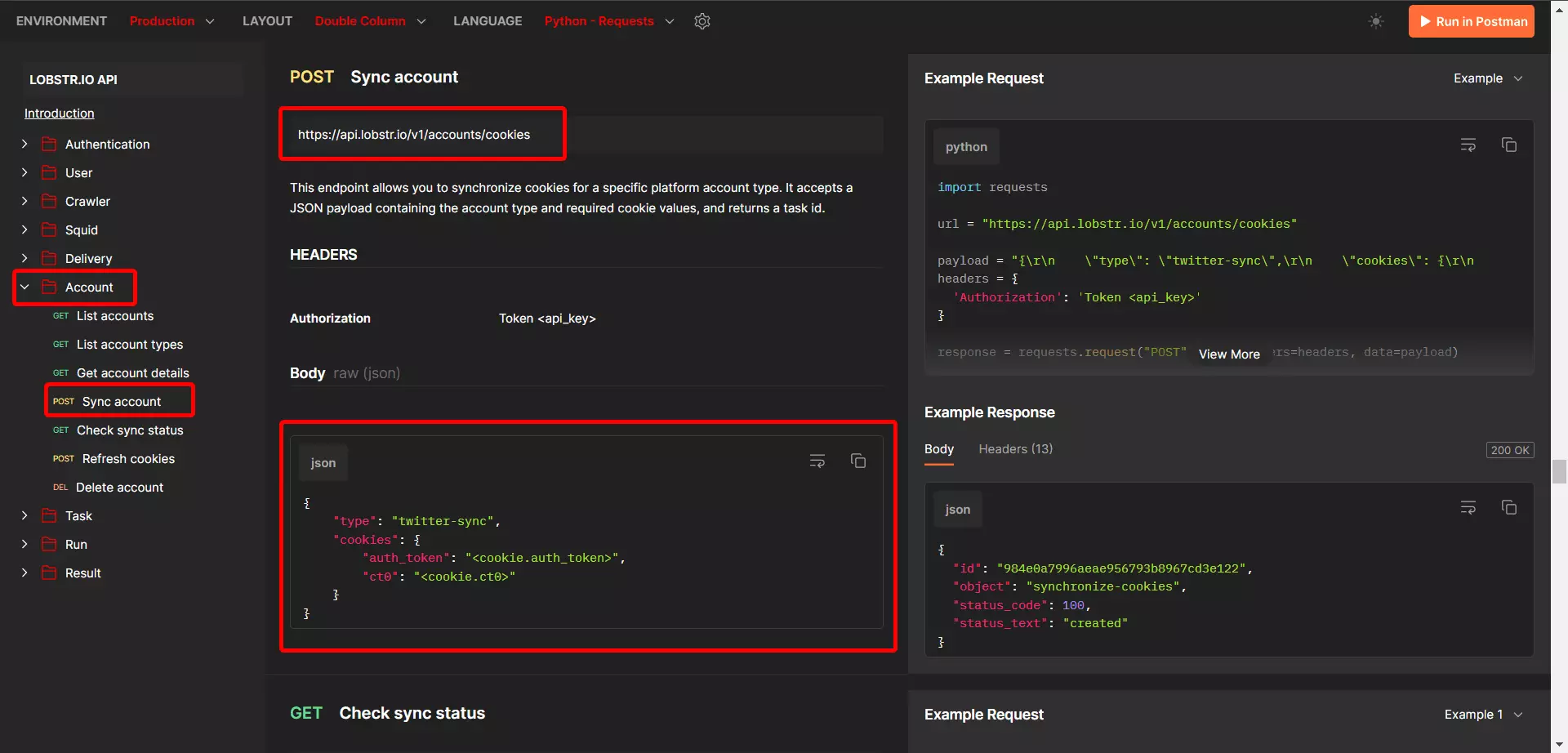1568x753 pixels.
Task: Copy the example response JSON
Action: tap(1509, 506)
